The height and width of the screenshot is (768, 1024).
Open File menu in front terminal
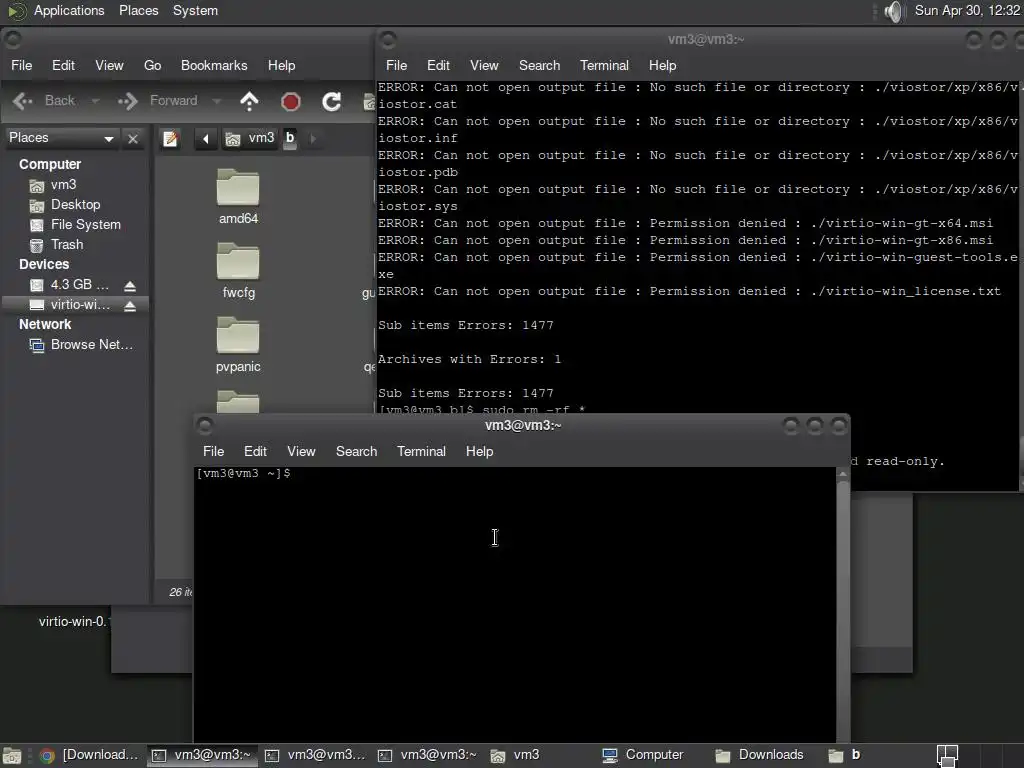(214, 451)
